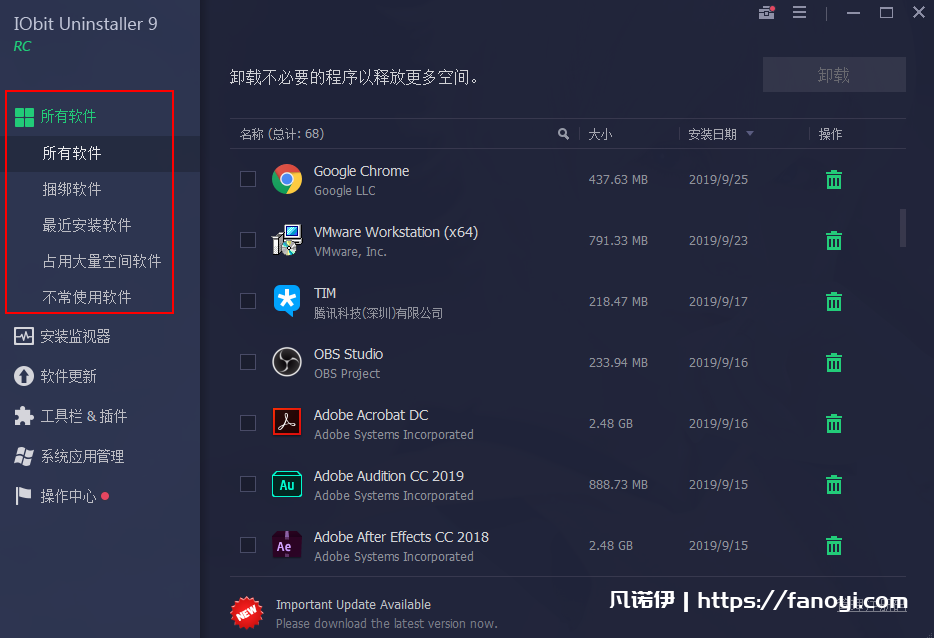Click the green grid icon beside 所有软件

click(24, 117)
